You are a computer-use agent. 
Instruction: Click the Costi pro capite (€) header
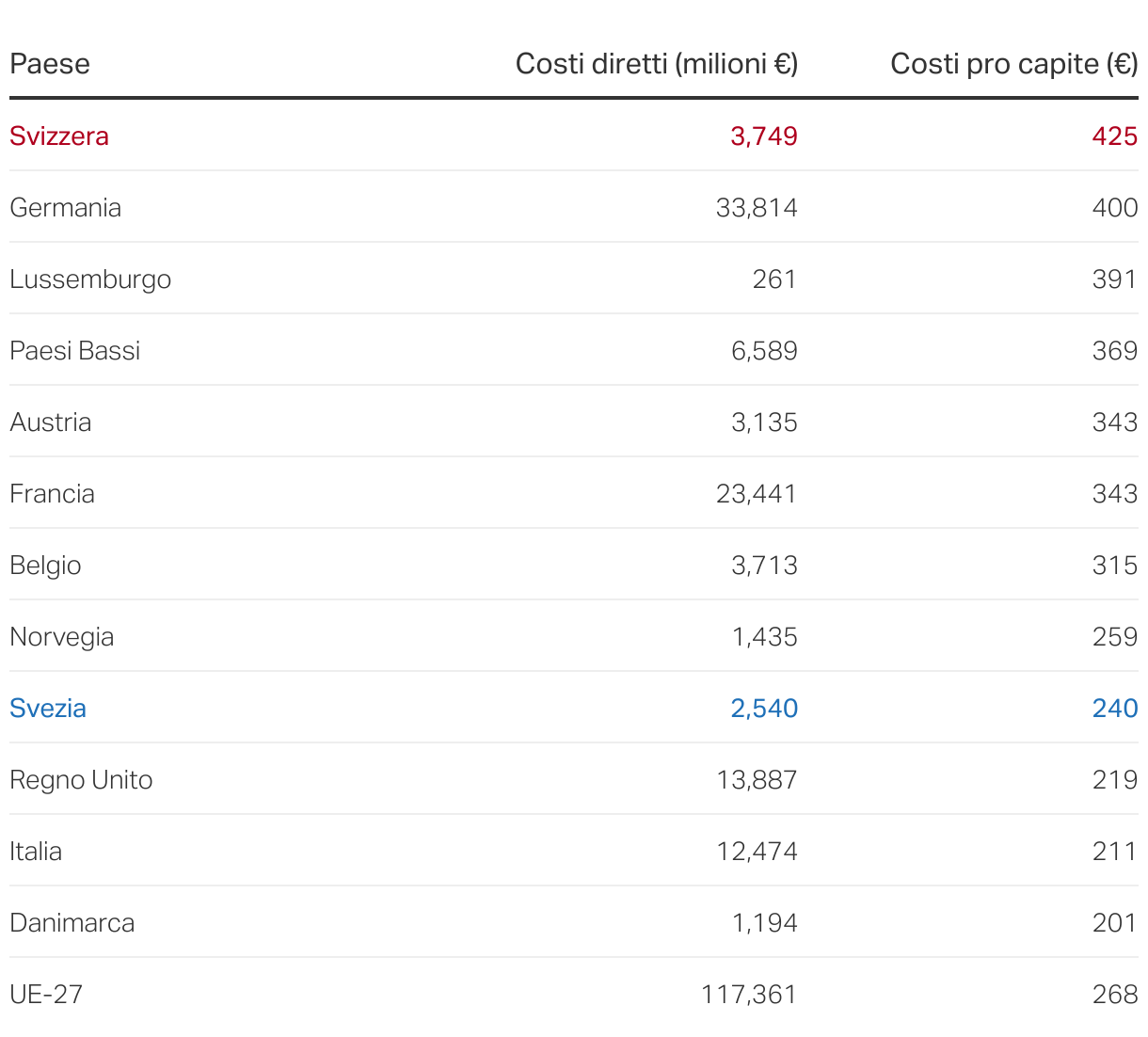pyautogui.click(x=1013, y=64)
